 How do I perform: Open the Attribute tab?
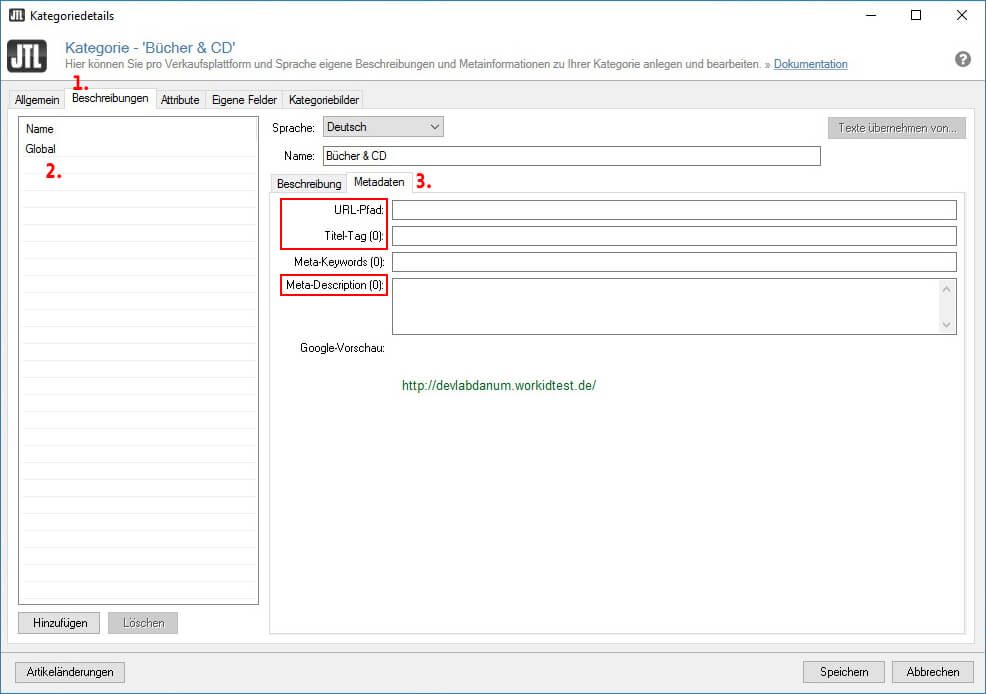coord(180,100)
